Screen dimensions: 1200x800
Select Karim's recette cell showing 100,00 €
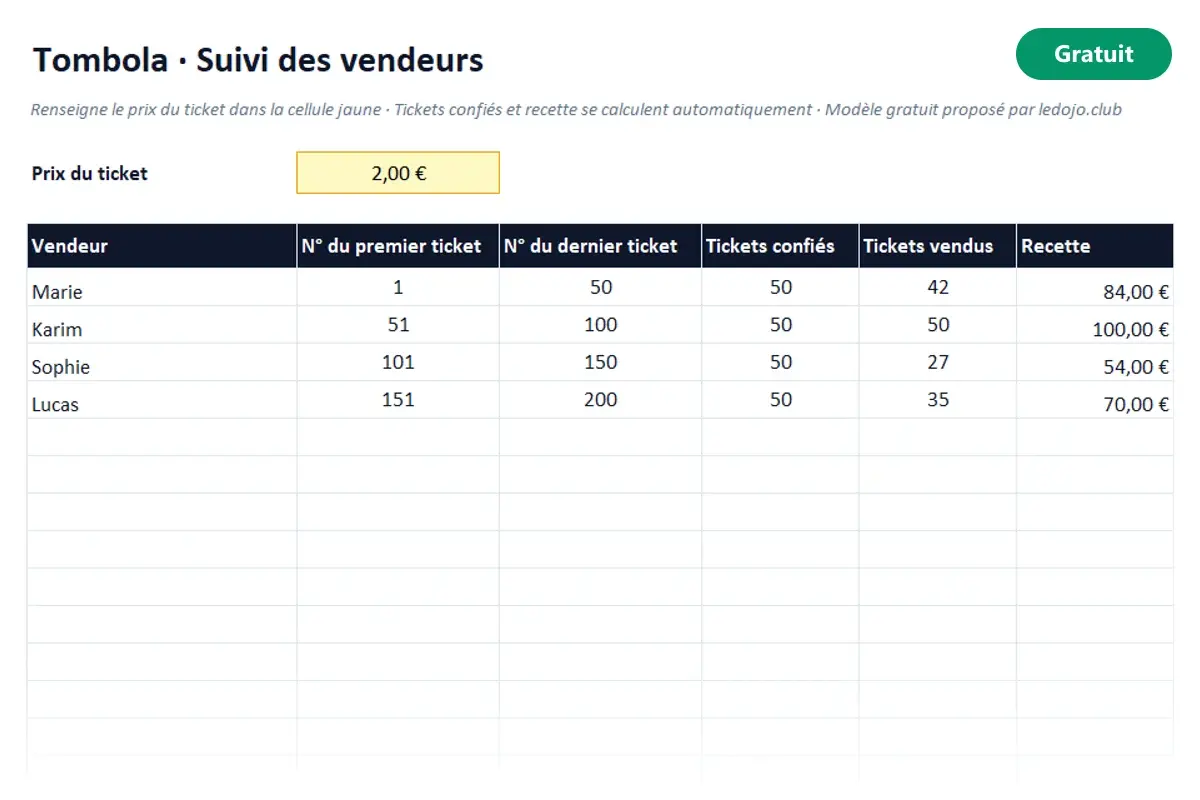point(1095,325)
